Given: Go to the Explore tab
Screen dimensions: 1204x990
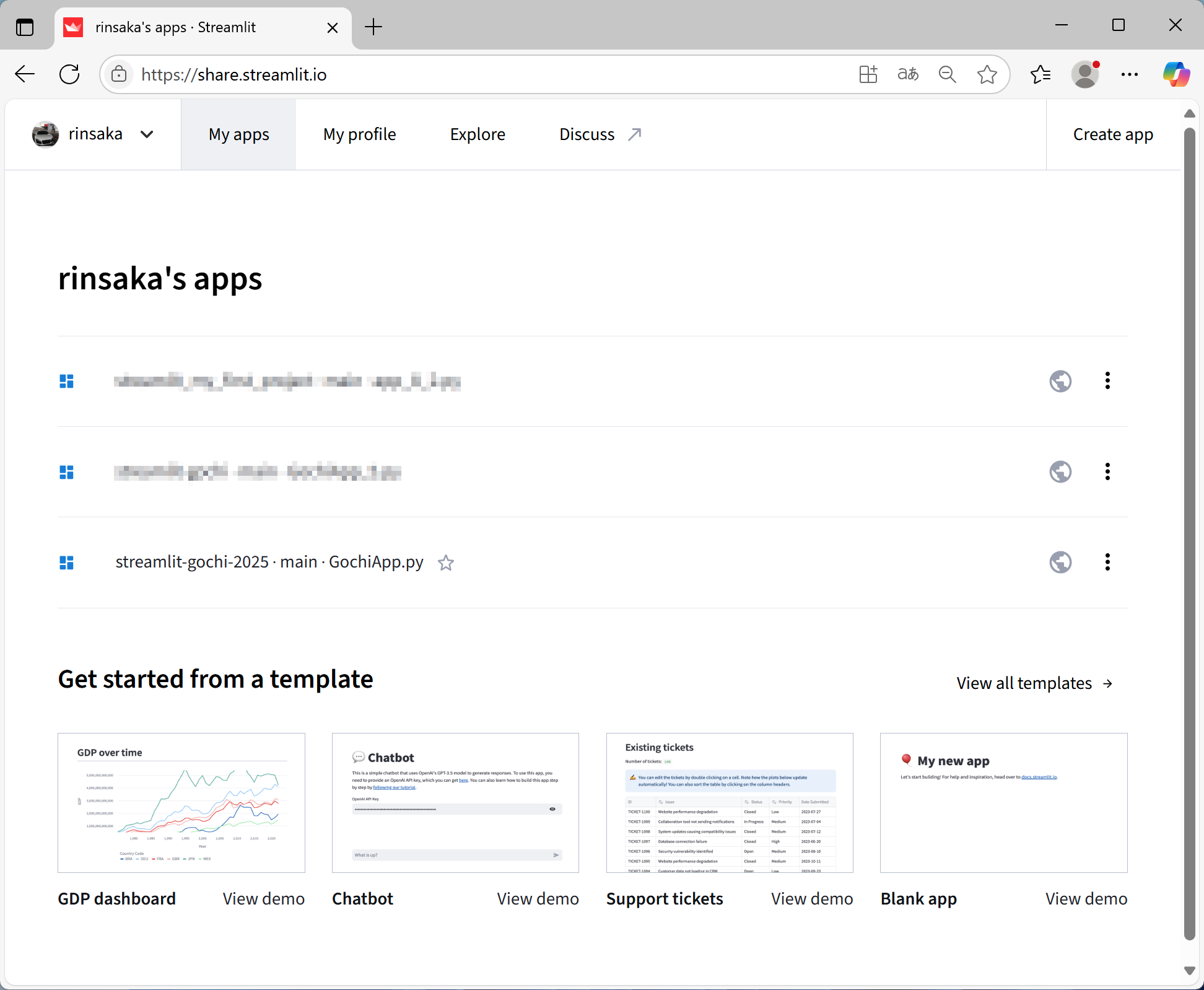Looking at the screenshot, I should pyautogui.click(x=478, y=134).
